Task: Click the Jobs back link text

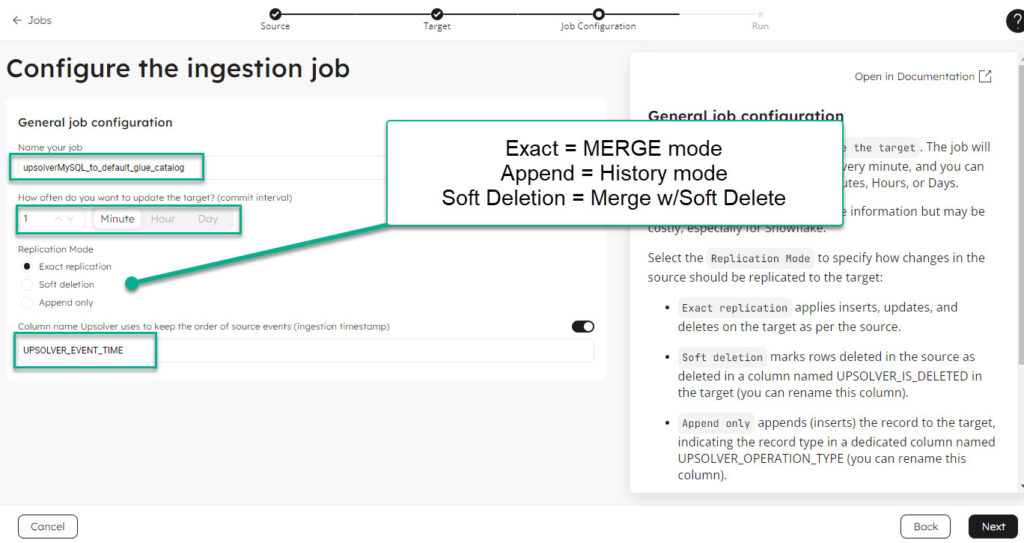Action: pos(39,20)
